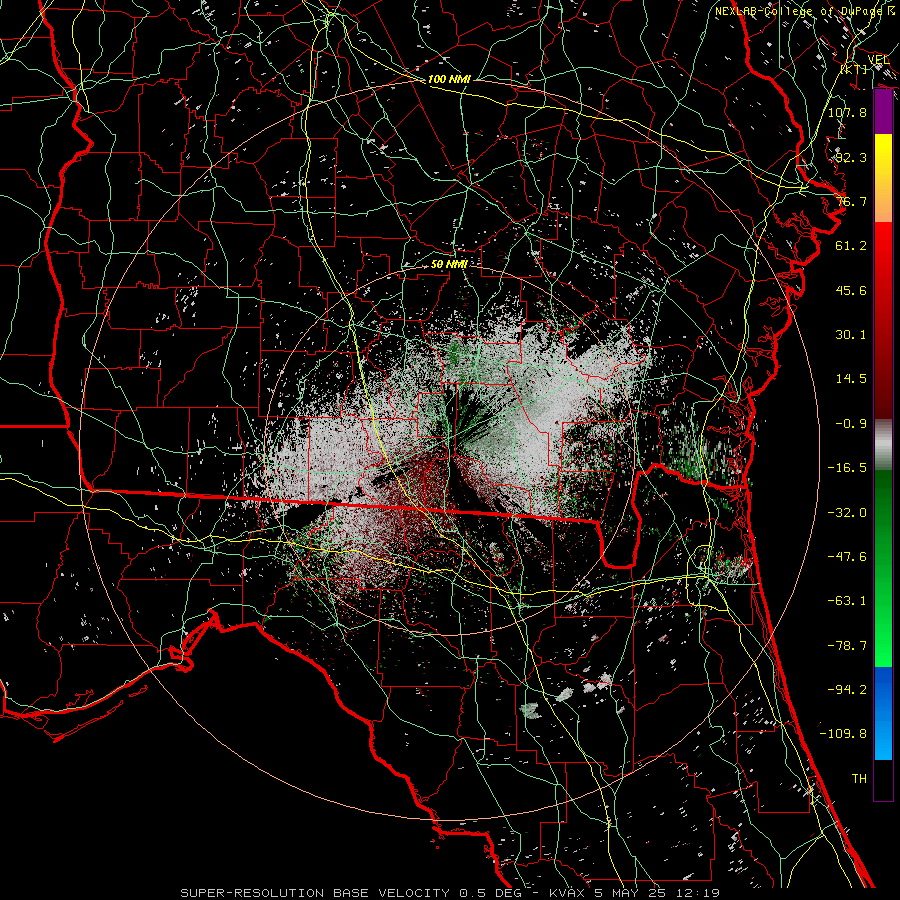Click the "5 MAY 25 12:19" timestamp
The width and height of the screenshot is (900, 900).
[x=657, y=893]
